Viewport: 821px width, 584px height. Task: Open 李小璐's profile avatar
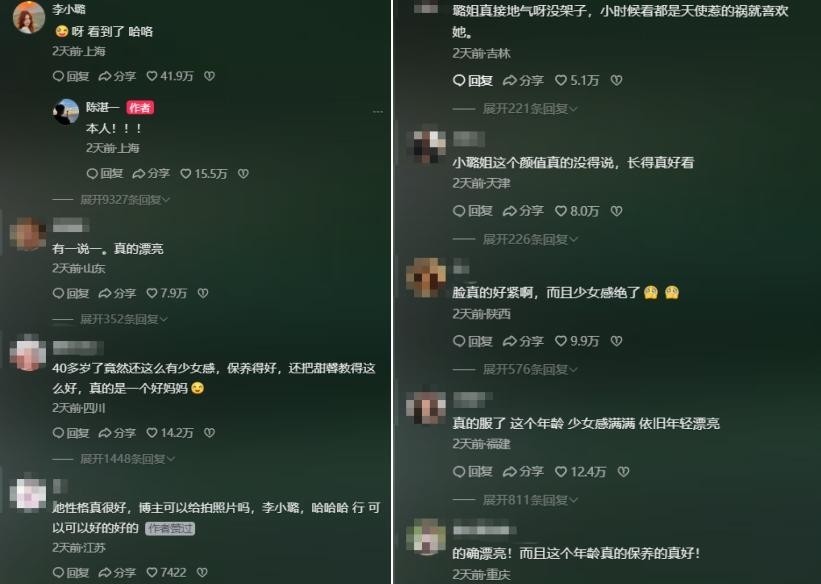click(x=29, y=17)
